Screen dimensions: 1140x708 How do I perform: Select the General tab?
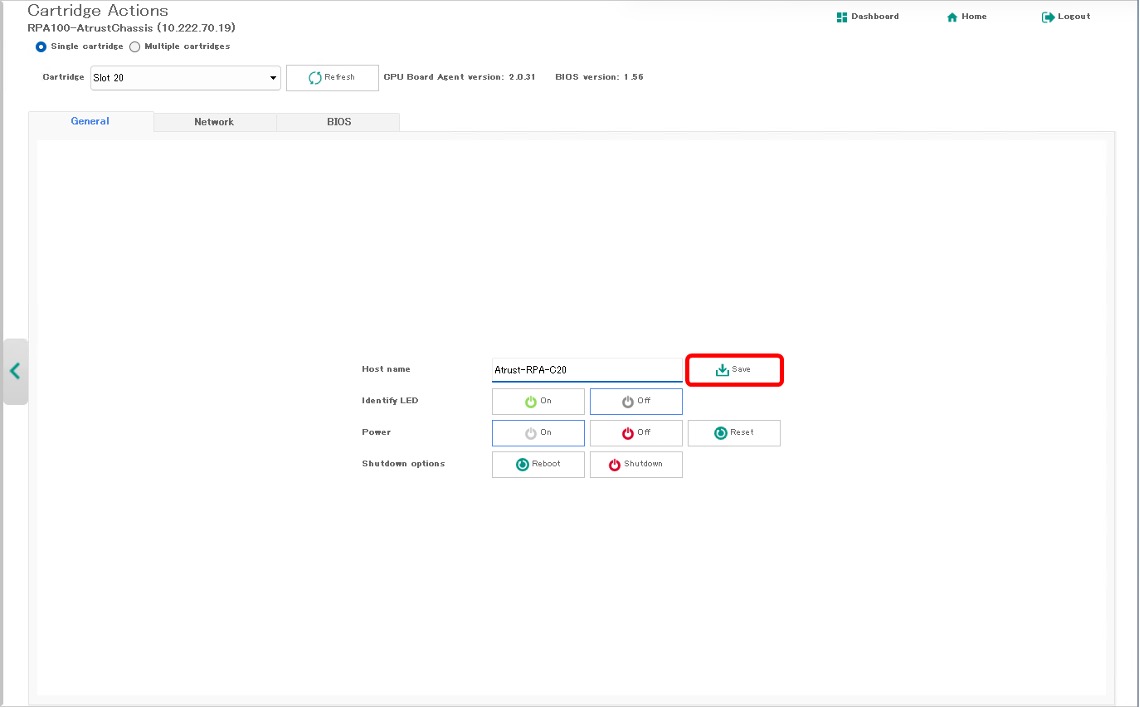(x=90, y=122)
